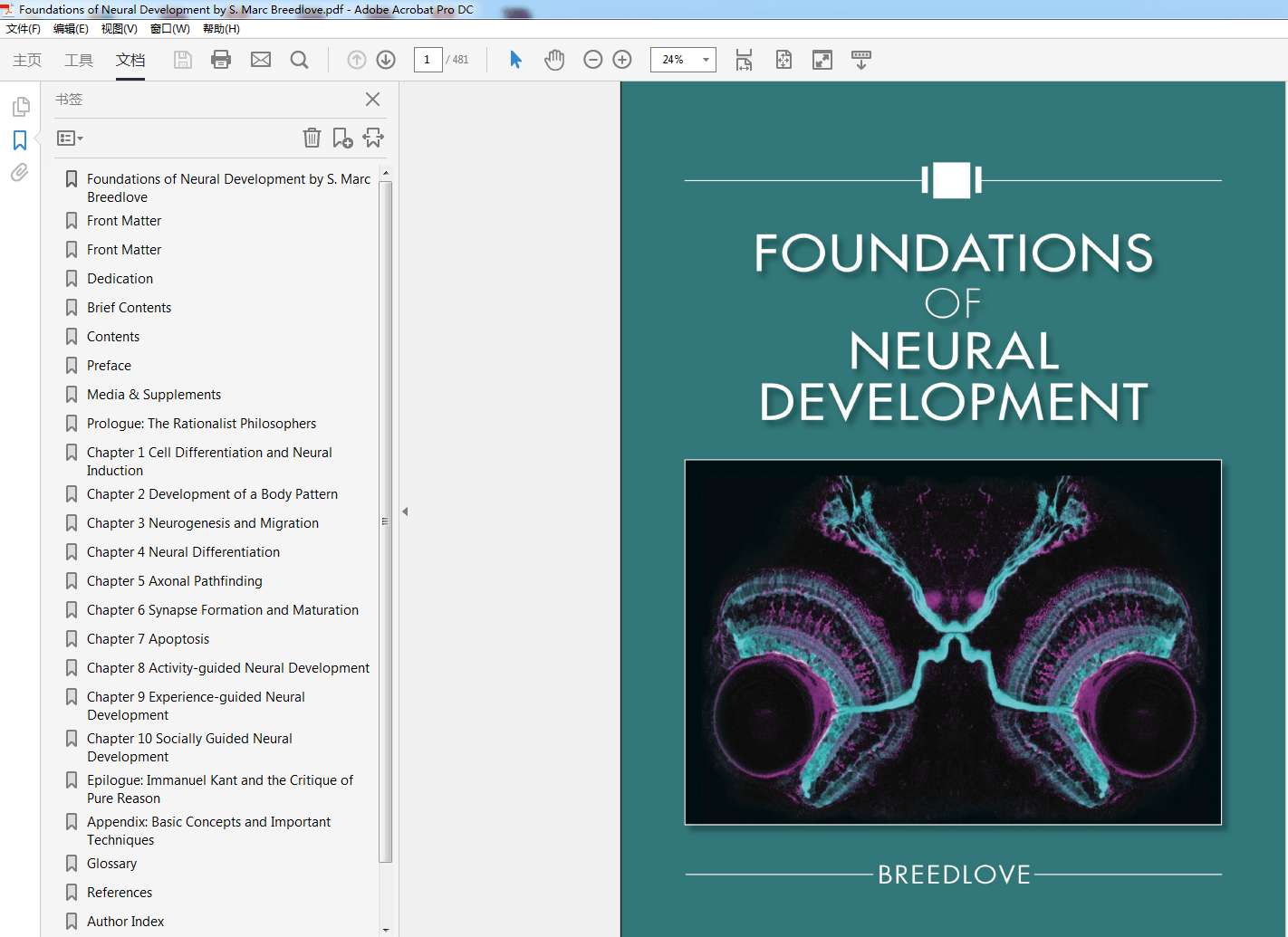
Task: Collapse the navigation pane with side arrow
Action: [404, 511]
